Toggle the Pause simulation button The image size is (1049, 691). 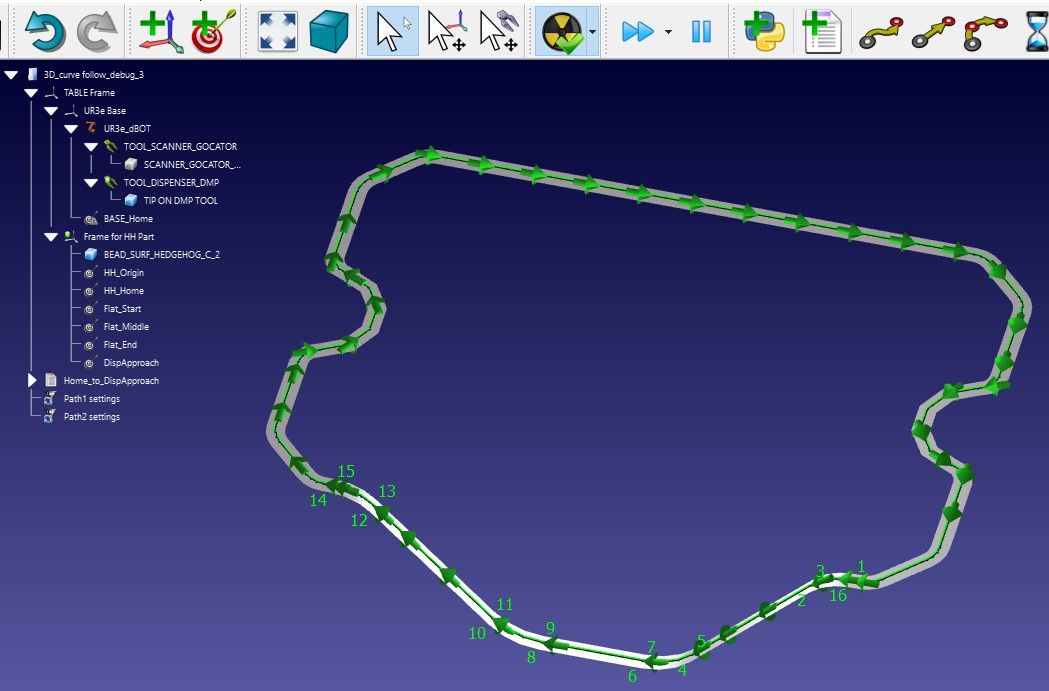(x=701, y=31)
